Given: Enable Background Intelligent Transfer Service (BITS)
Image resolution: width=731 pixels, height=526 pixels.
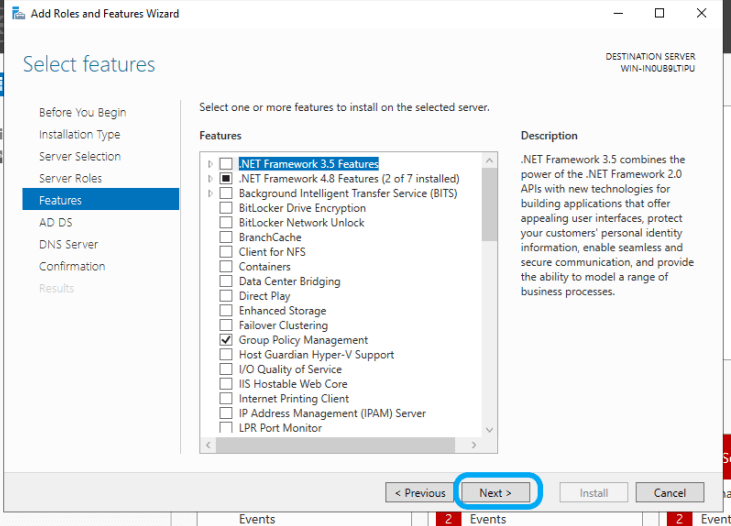Looking at the screenshot, I should (x=226, y=193).
